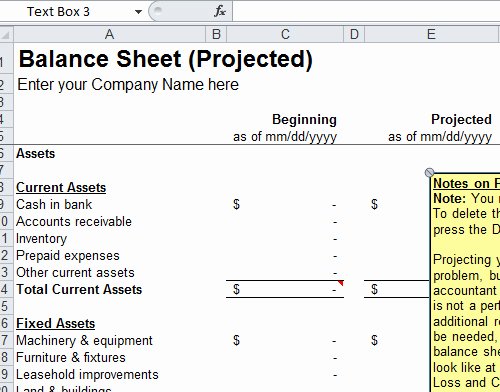Click the Current Assets heading
Viewport: 500px width, 392px height.
(61, 188)
